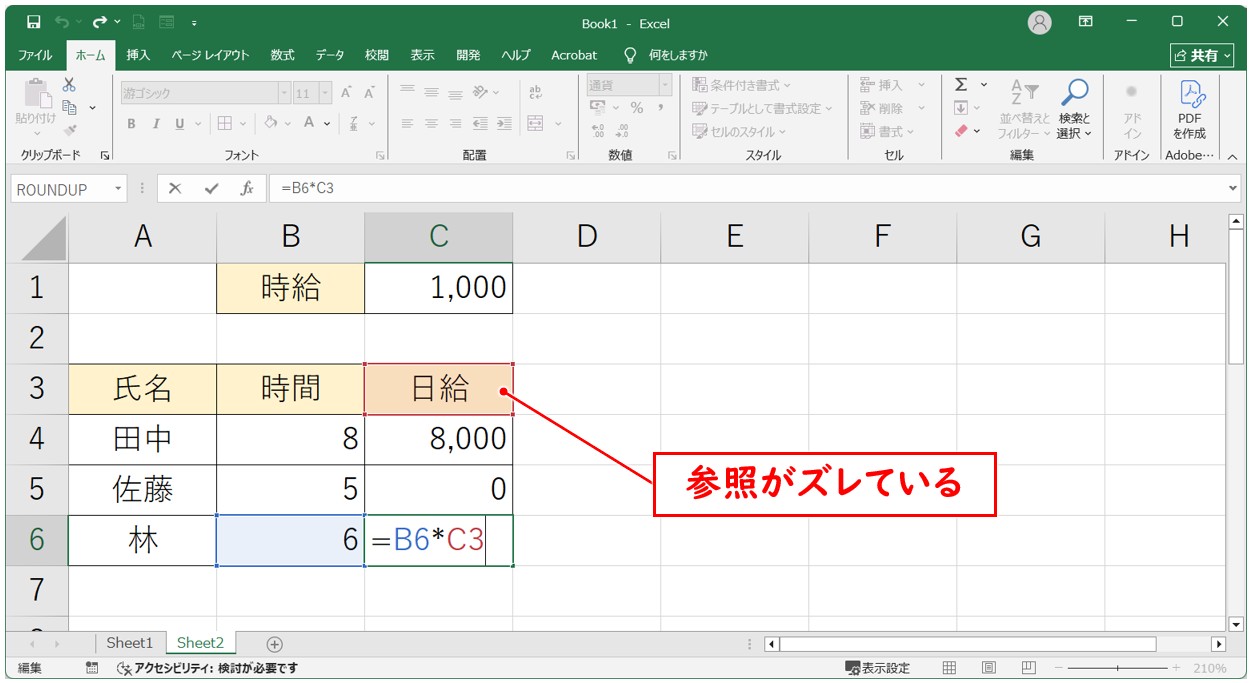The height and width of the screenshot is (683, 1251).
Task: Click the Format Painter brush icon
Action: [x=69, y=130]
